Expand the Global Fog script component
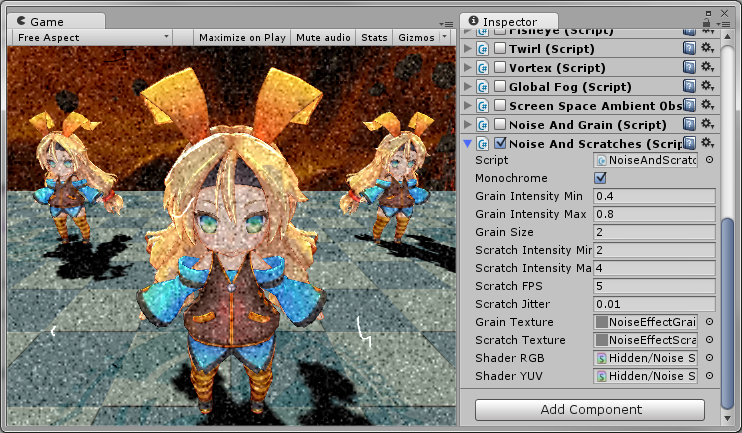Image resolution: width=742 pixels, height=433 pixels. click(468, 86)
